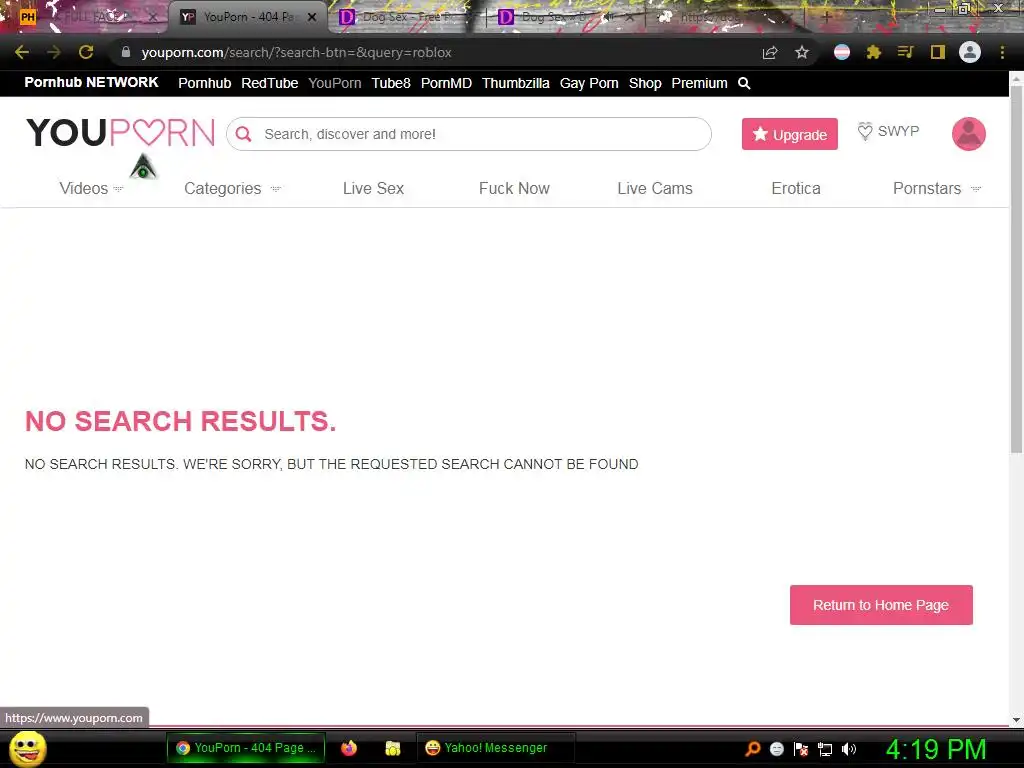Bookmark this page with the star icon
This screenshot has height=768, width=1024.
[802, 52]
